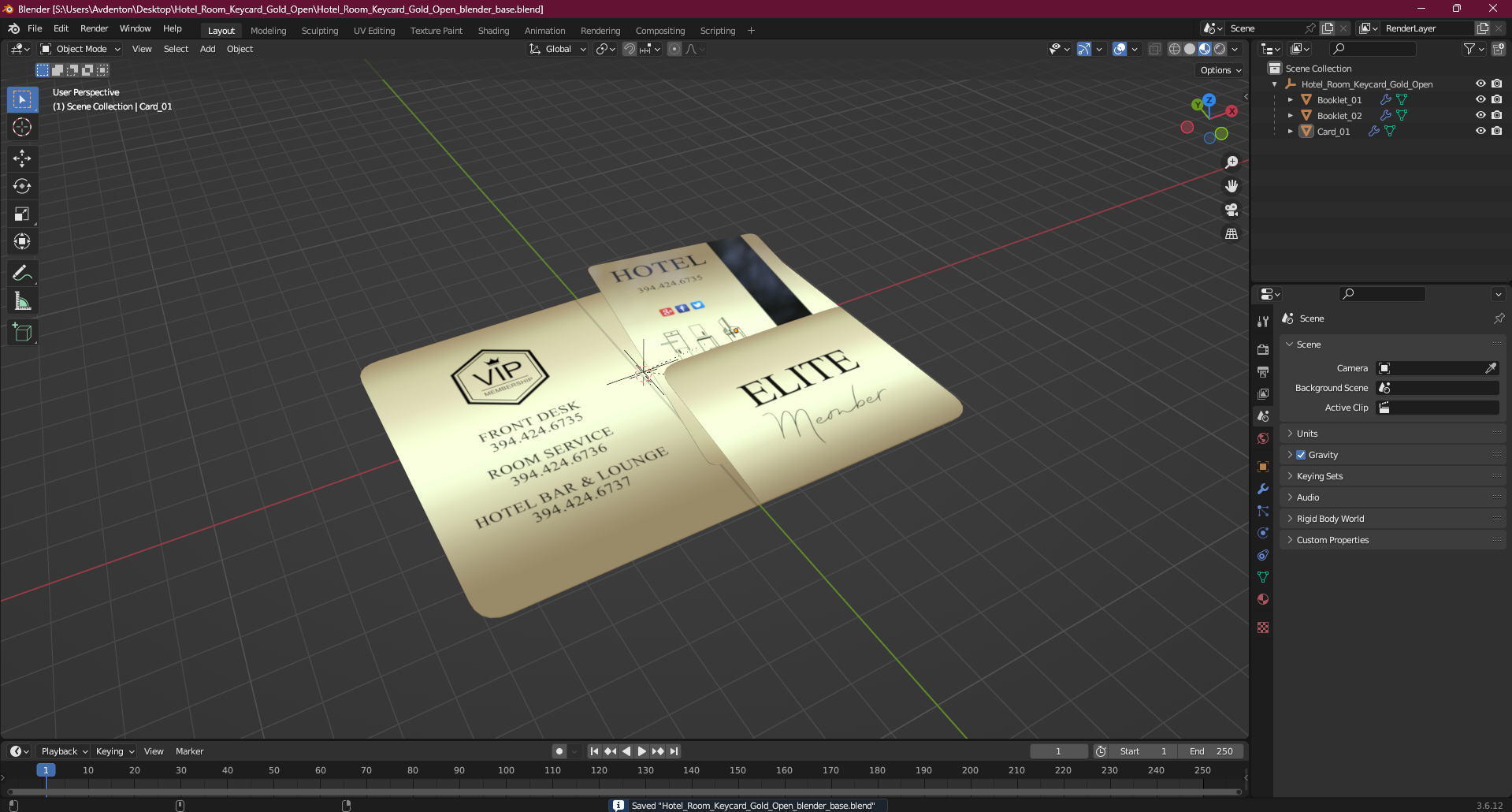Switch perspective/orthographic grid icon
Image resolution: width=1512 pixels, height=812 pixels.
pos(1232,233)
